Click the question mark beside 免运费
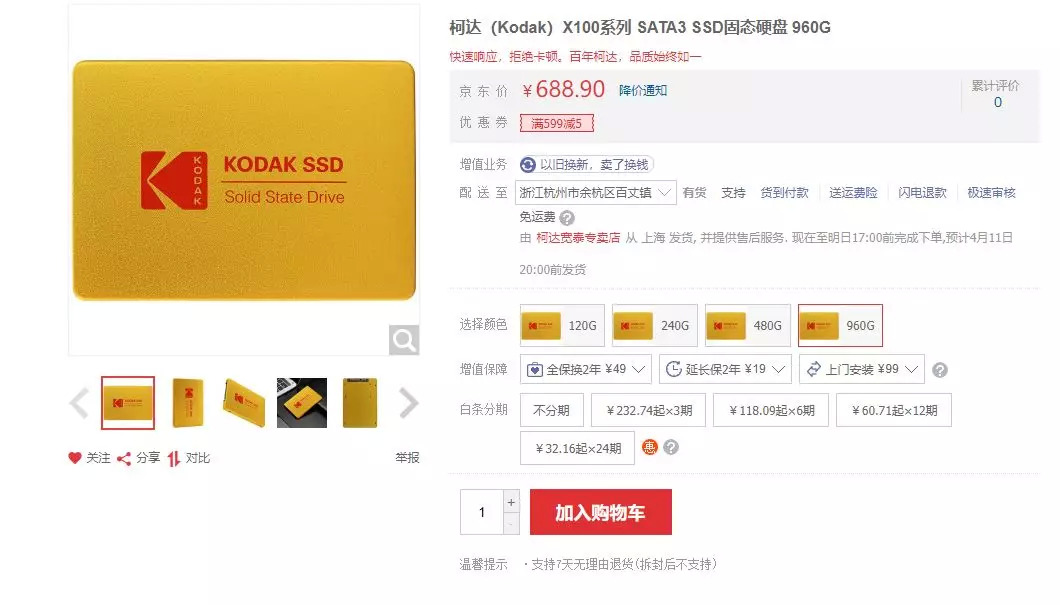The width and height of the screenshot is (1060, 605). (x=567, y=218)
